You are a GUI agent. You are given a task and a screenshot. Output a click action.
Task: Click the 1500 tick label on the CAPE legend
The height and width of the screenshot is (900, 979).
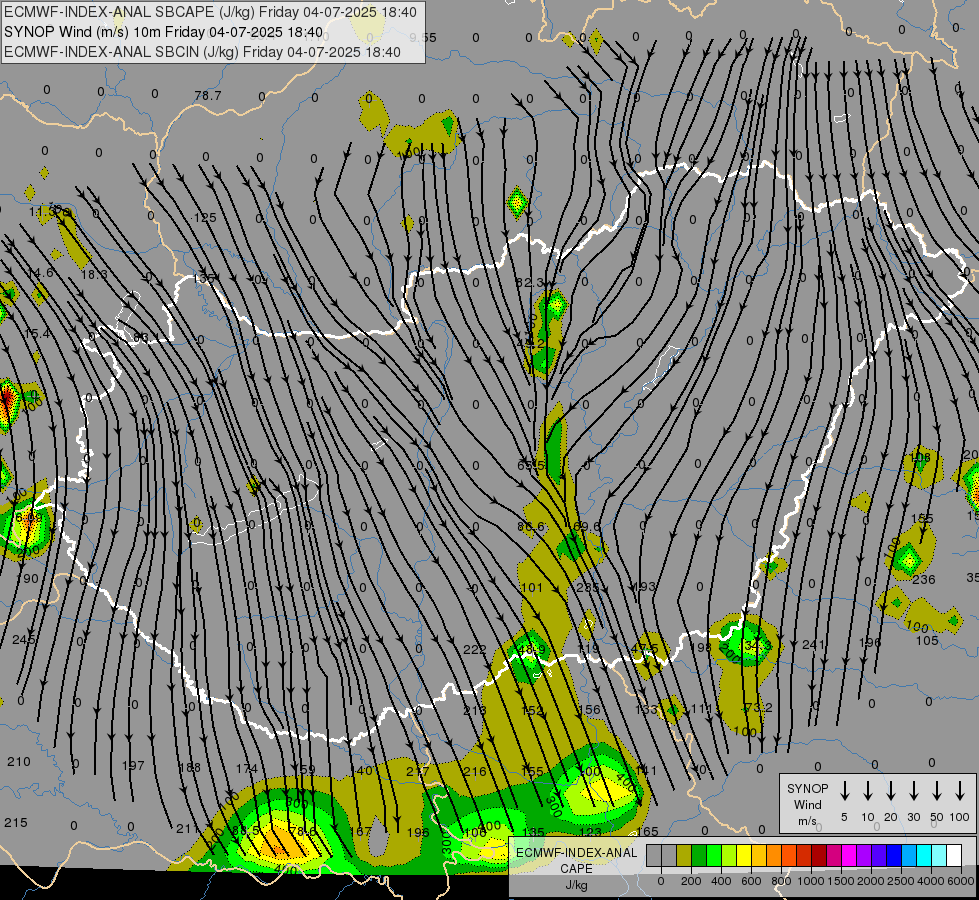pos(841,881)
